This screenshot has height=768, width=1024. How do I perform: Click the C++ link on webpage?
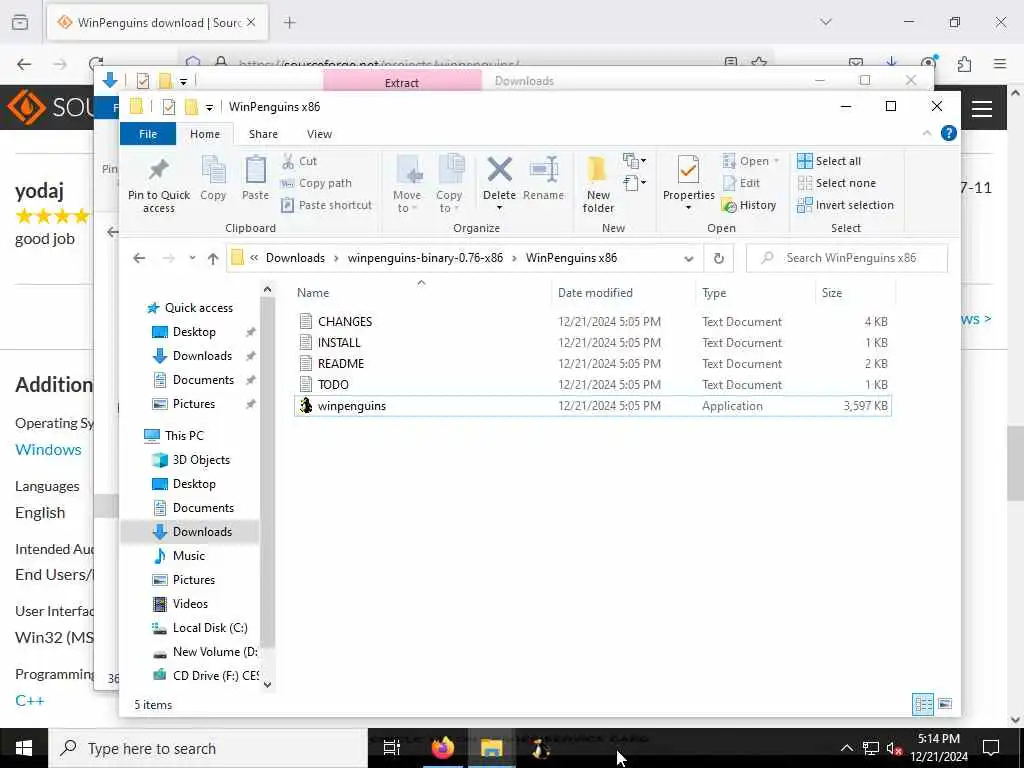pyautogui.click(x=29, y=700)
